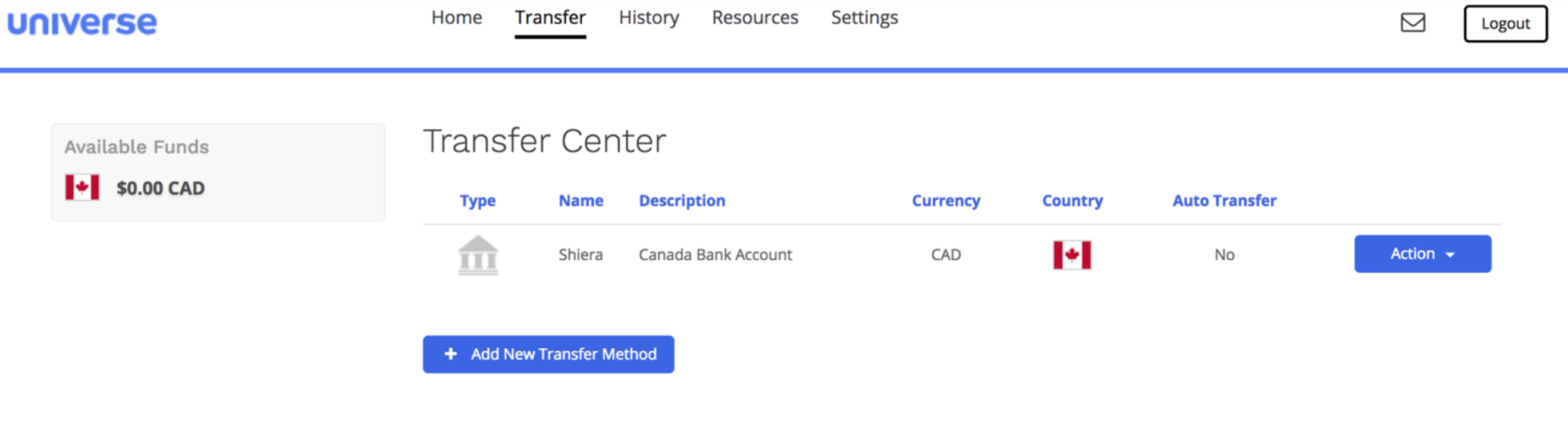Screen dimensions: 1568x422
Task: Sort by the Country column header
Action: 1072,201
